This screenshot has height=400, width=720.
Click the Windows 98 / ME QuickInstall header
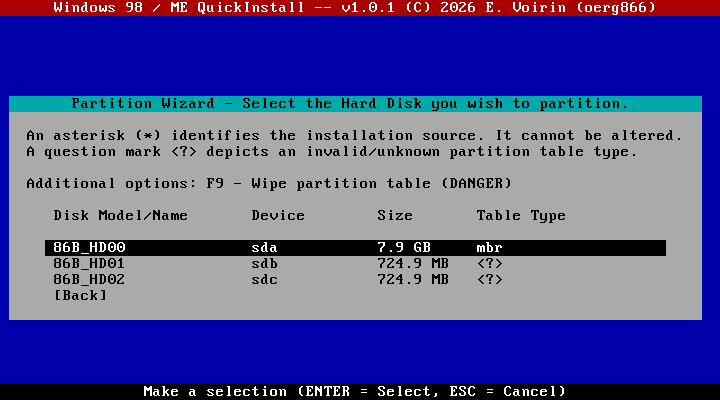pos(354,7)
